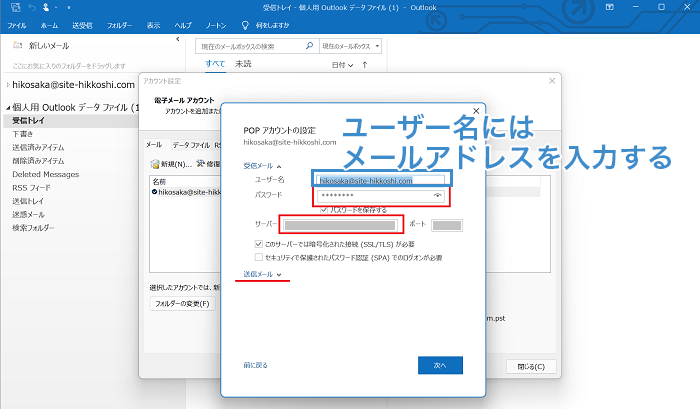Image resolution: width=700 pixels, height=409 pixels.
Task: Collapse the incoming mail (受信メール) section
Action: (262, 166)
